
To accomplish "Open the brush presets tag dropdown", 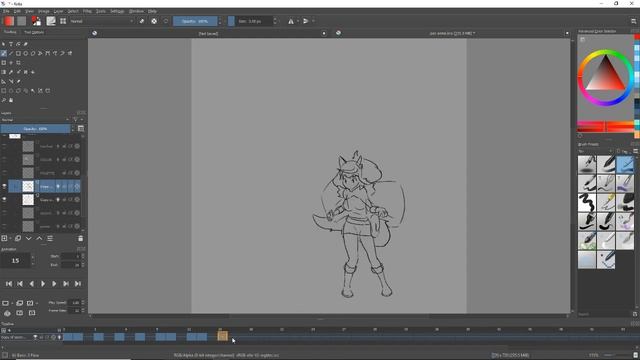I will click(596, 151).
